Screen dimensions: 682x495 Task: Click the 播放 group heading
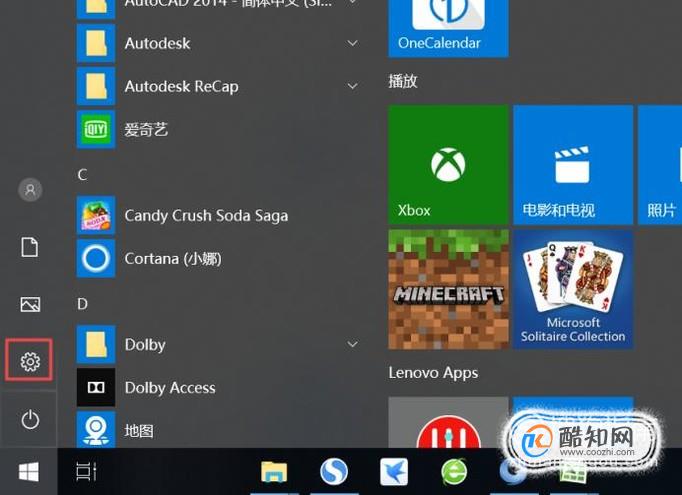click(403, 81)
